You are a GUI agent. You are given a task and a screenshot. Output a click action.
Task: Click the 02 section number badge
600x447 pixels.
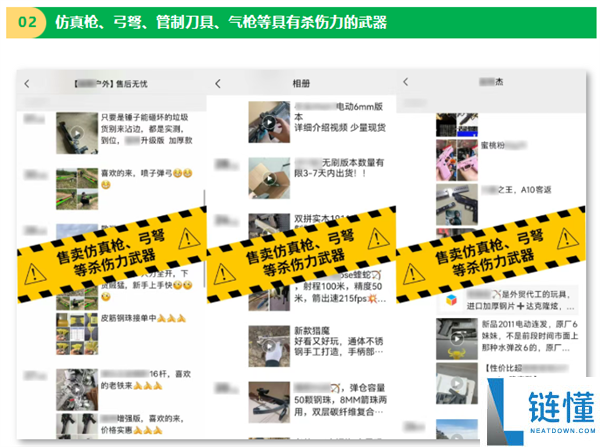[x=28, y=22]
